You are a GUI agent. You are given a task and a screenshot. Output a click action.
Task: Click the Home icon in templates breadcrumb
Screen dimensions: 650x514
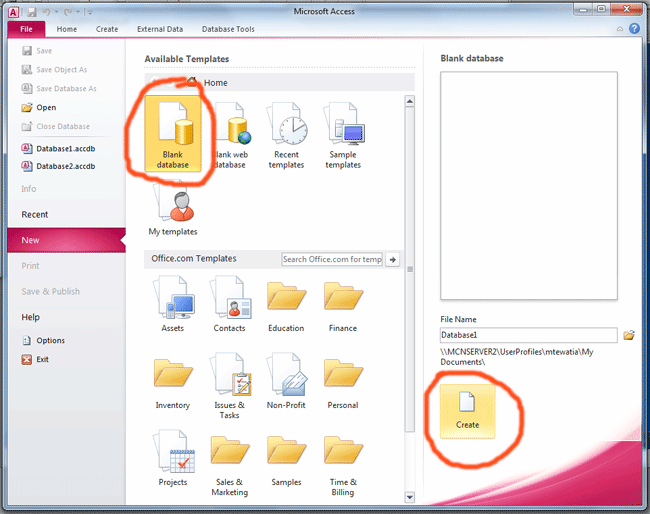pos(192,82)
